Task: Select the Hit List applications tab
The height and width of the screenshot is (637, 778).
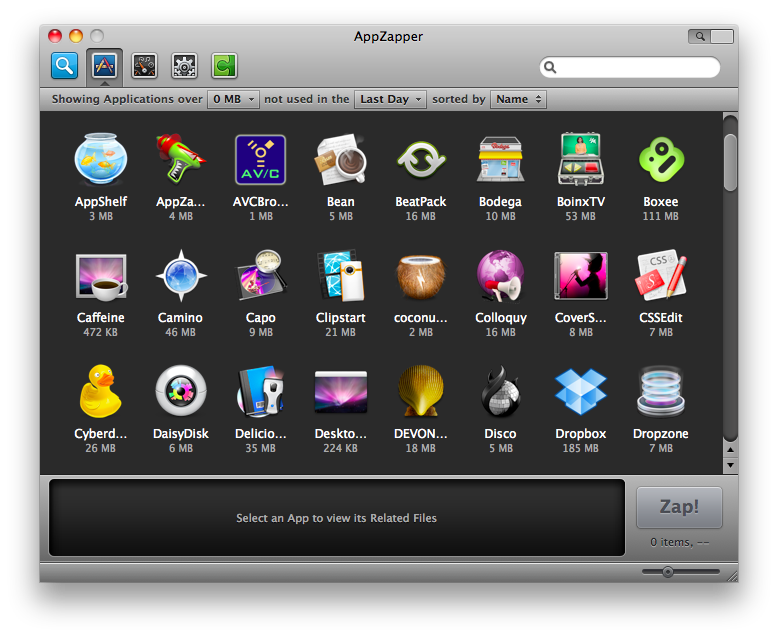Action: 104,65
